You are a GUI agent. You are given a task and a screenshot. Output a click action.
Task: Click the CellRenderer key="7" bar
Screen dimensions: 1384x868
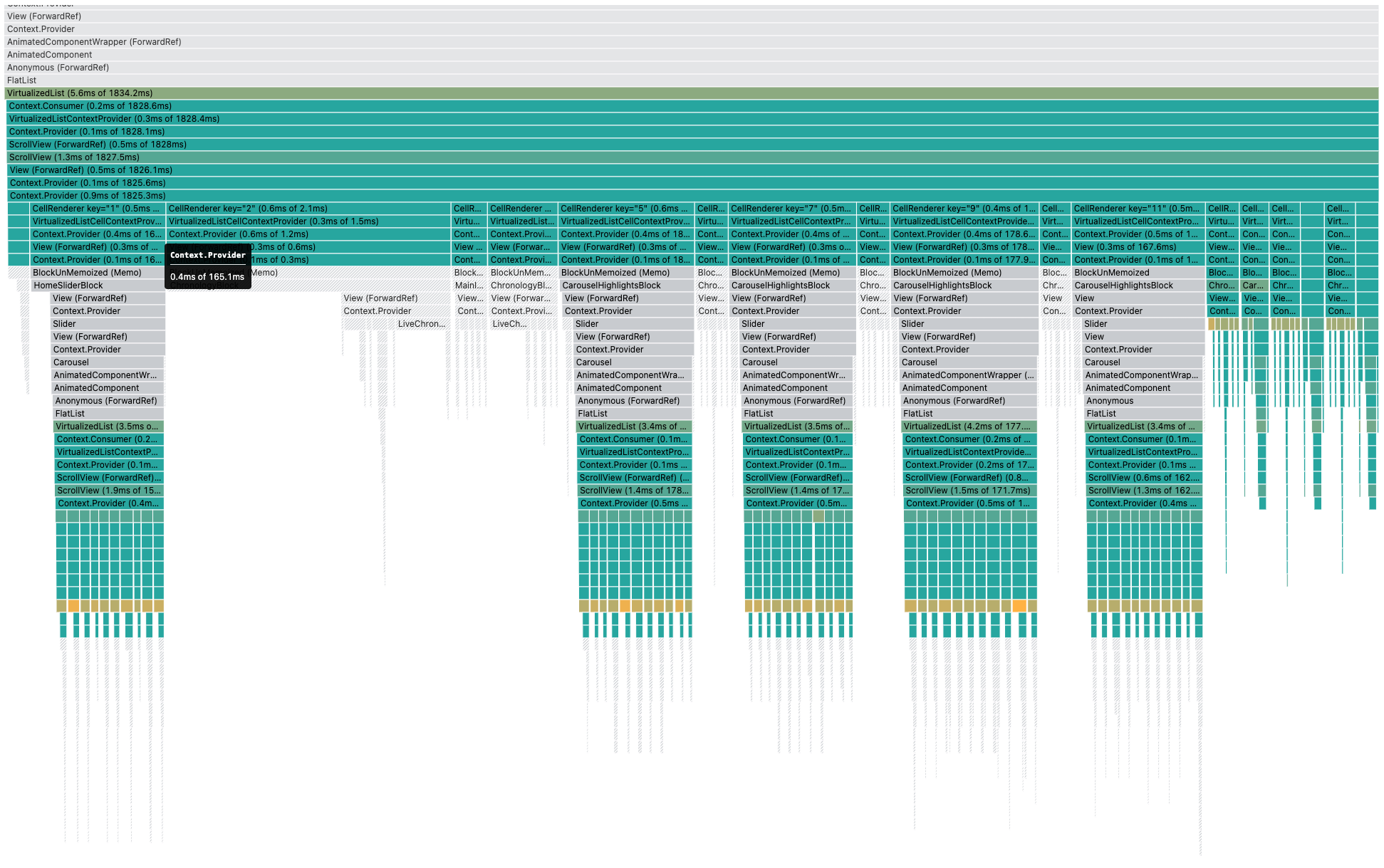coord(792,209)
